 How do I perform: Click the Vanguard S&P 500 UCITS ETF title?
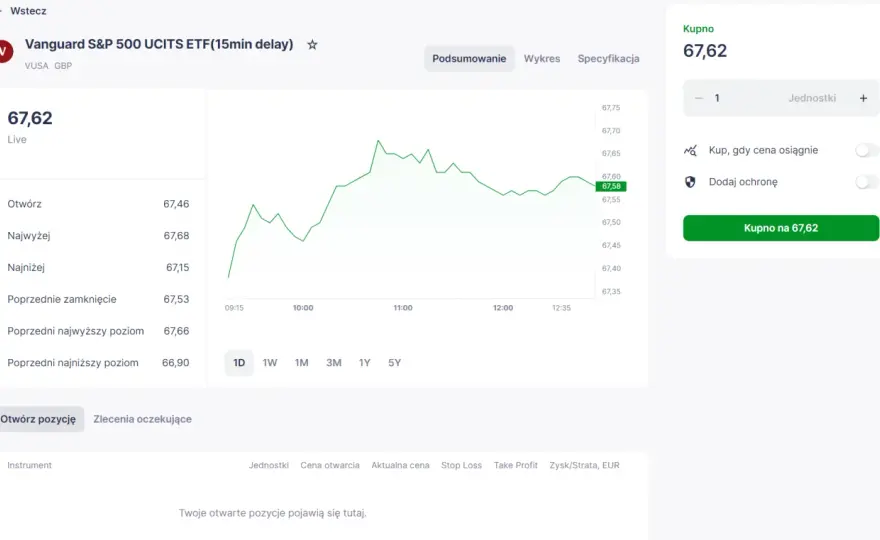tap(159, 44)
